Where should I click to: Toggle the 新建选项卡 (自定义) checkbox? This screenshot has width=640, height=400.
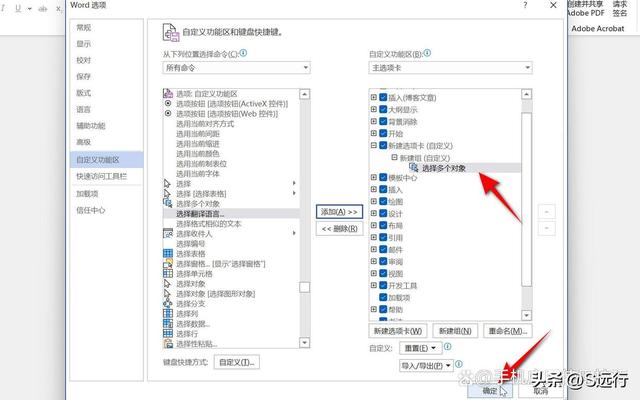point(383,145)
